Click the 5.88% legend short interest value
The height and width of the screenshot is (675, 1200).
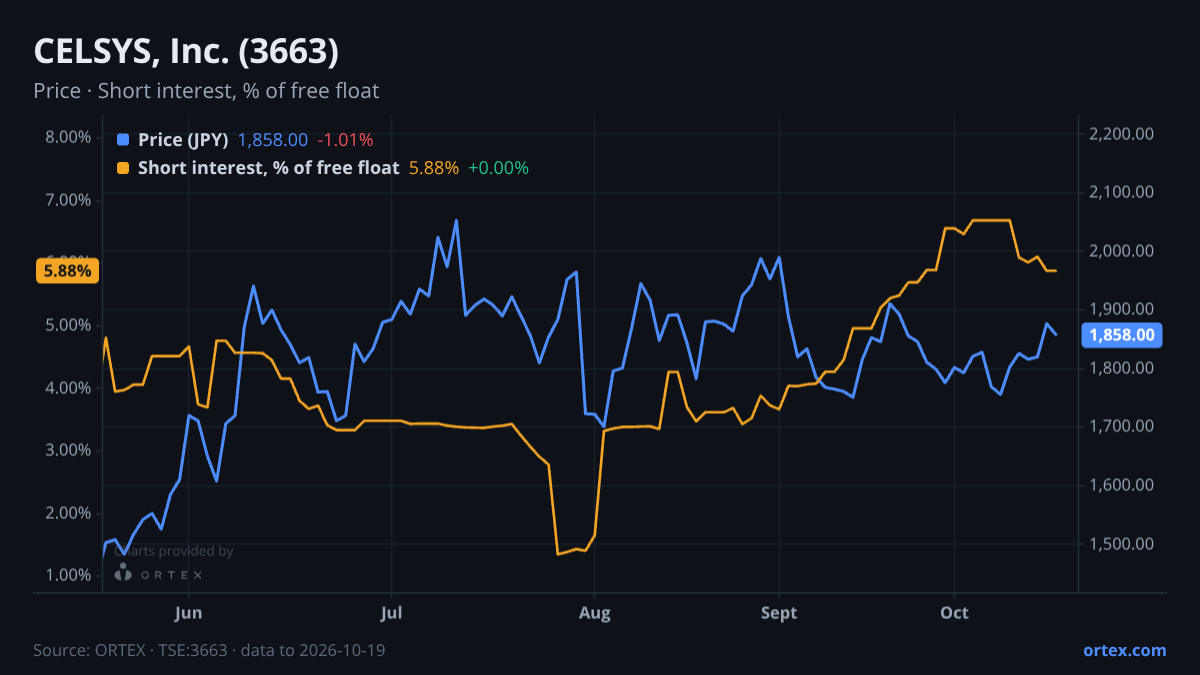coord(434,168)
